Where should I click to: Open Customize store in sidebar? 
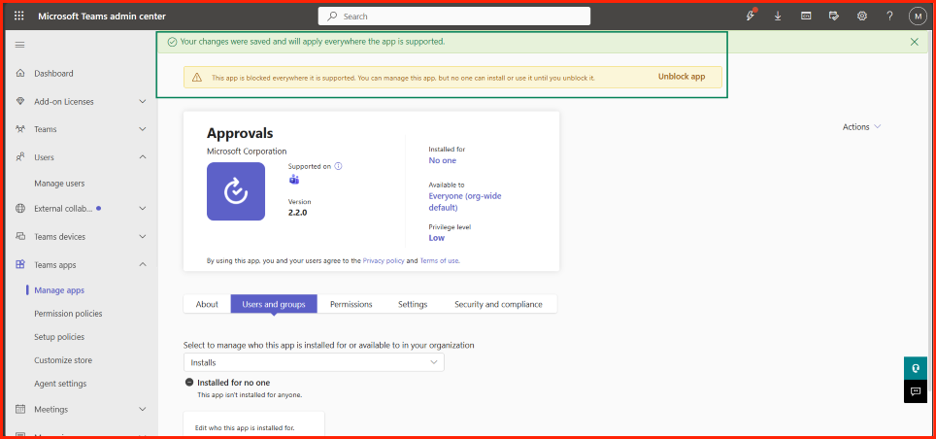pos(63,360)
